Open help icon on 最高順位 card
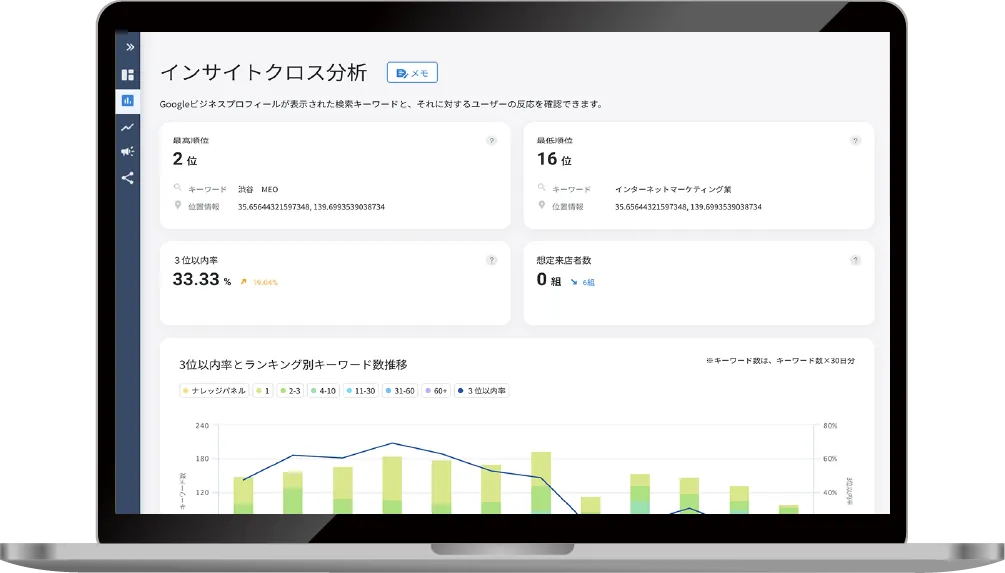 [492, 140]
